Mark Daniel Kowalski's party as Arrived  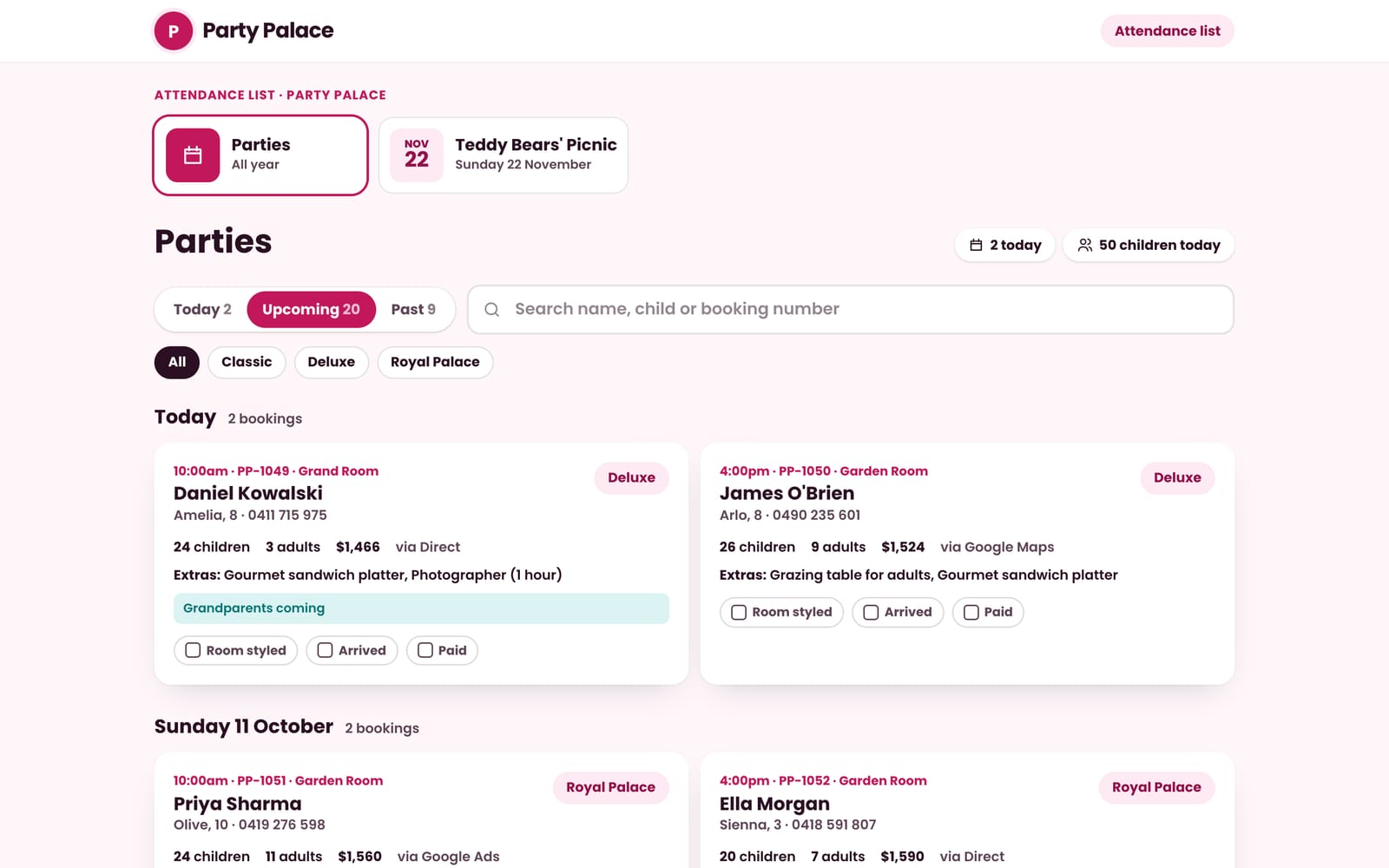pos(352,651)
